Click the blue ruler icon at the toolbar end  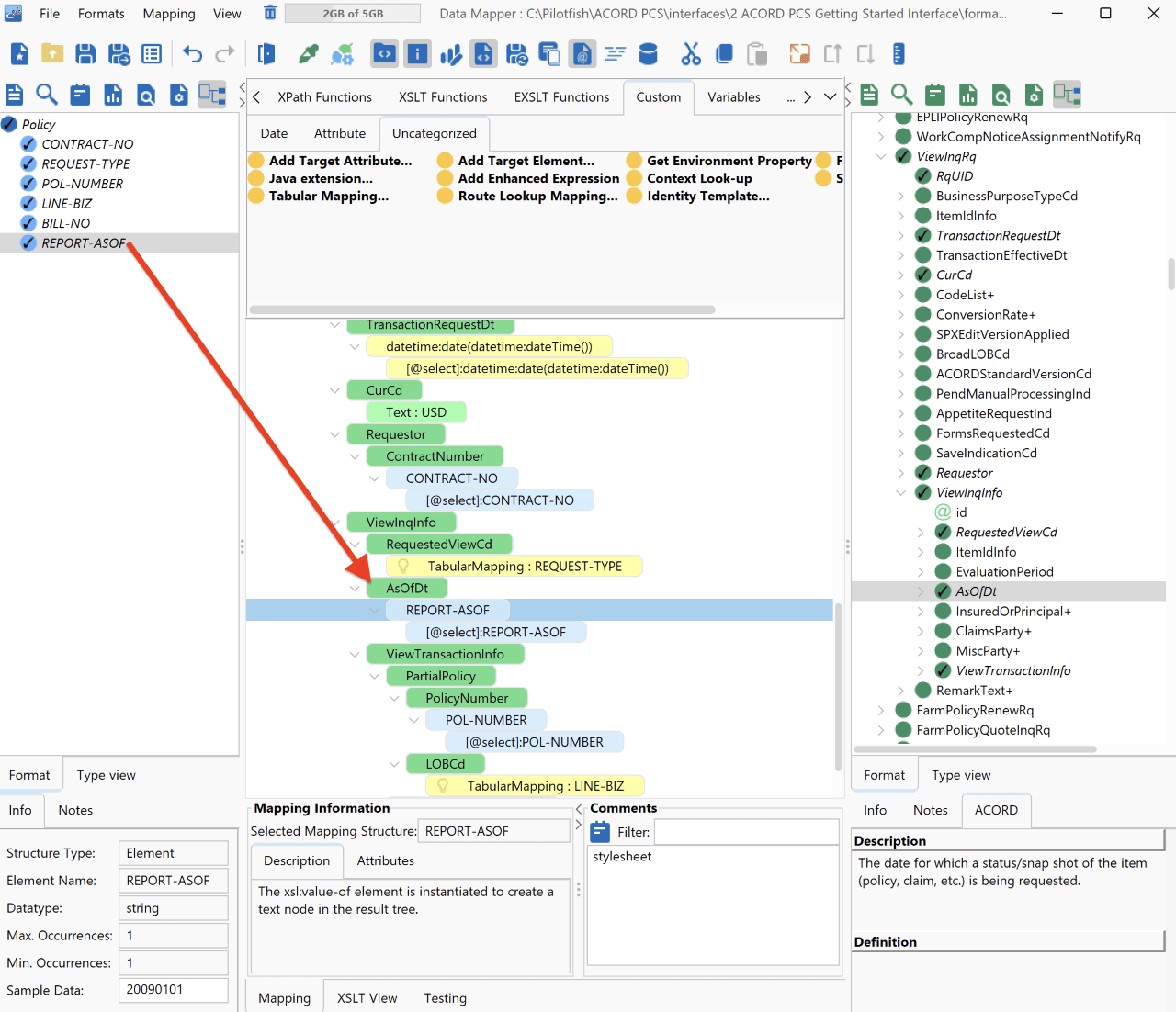[x=899, y=54]
